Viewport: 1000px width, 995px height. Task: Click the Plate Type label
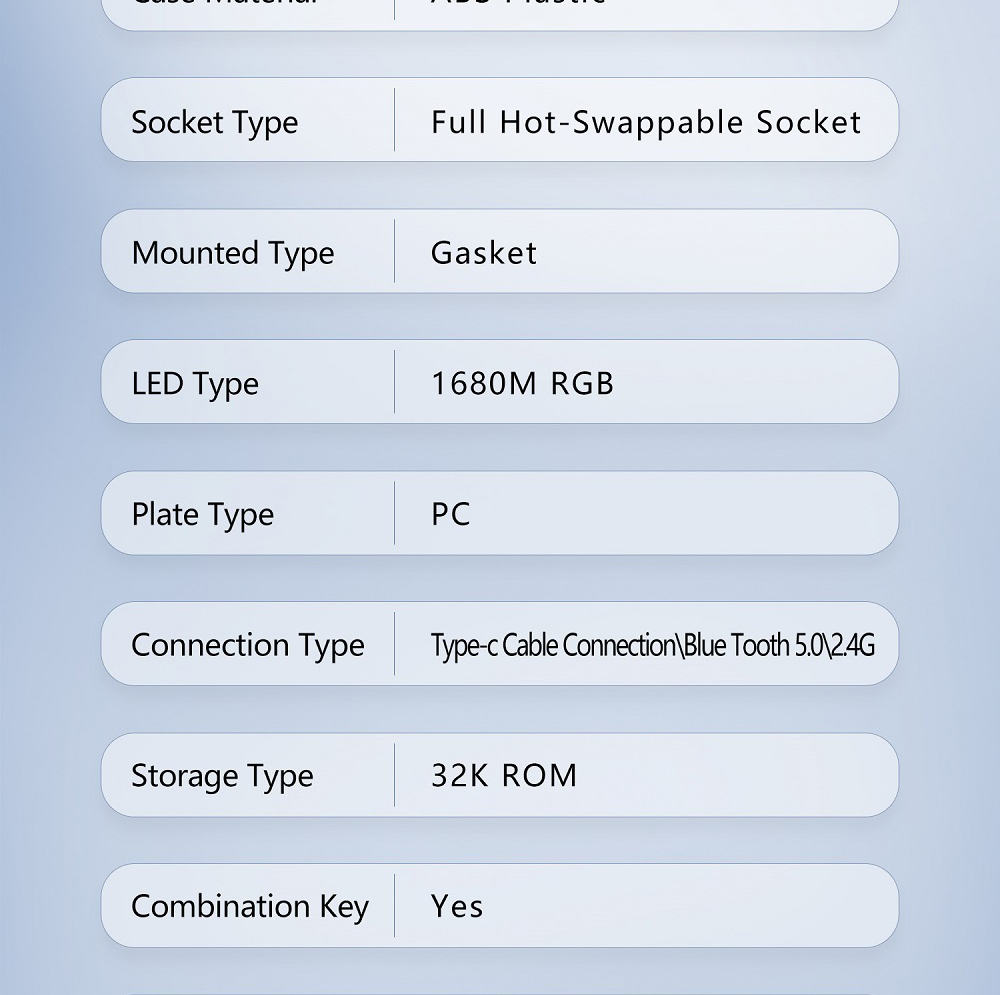[x=202, y=514]
